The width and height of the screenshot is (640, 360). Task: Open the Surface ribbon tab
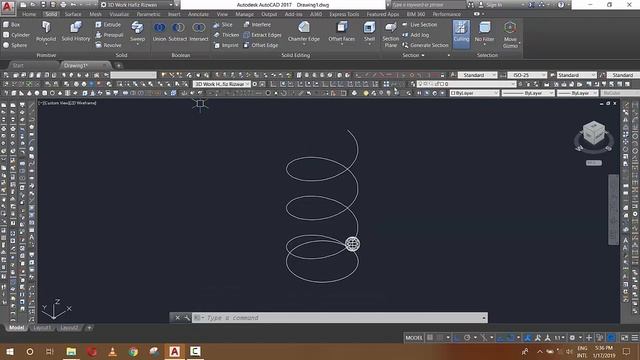[73, 14]
